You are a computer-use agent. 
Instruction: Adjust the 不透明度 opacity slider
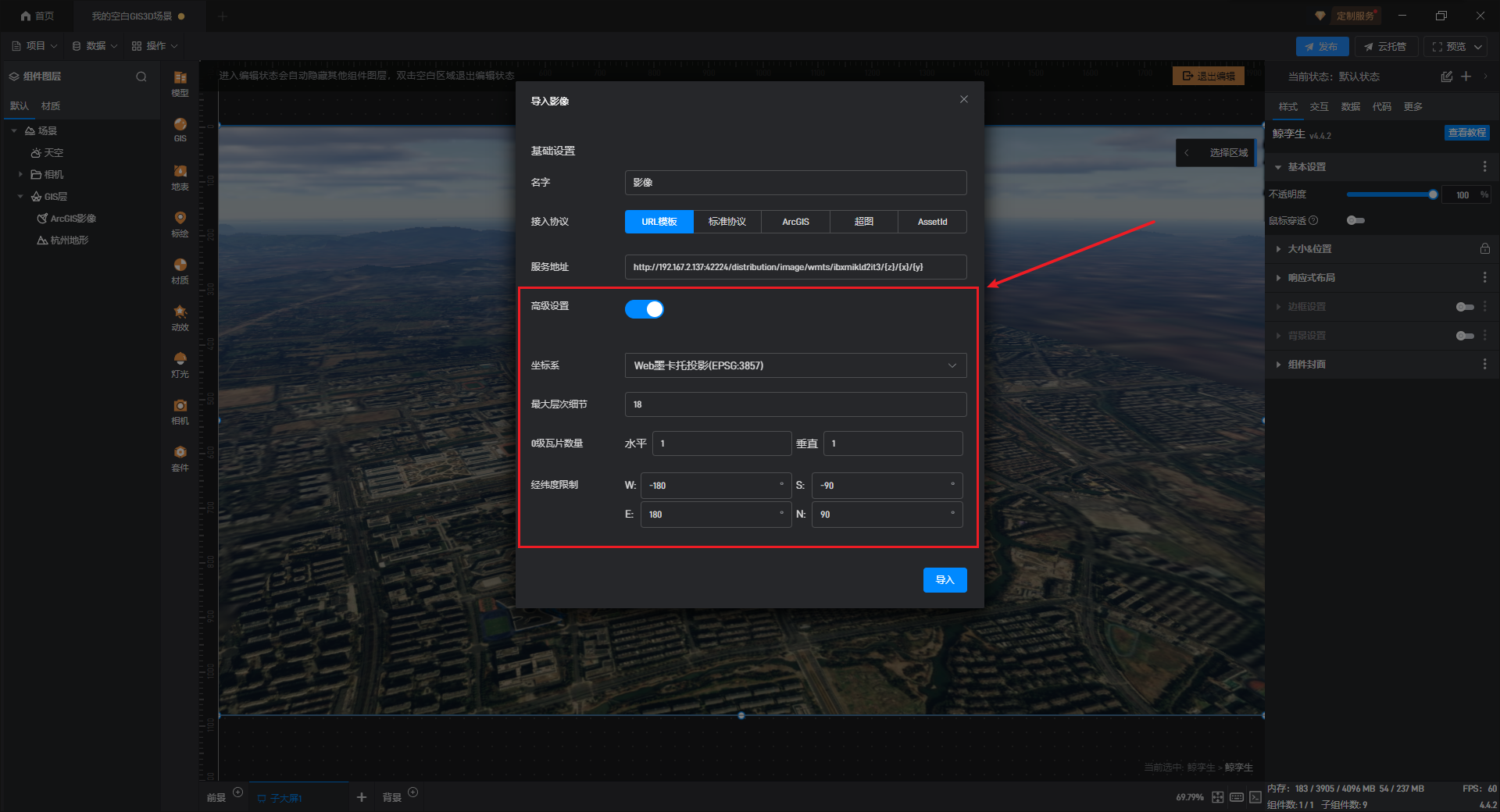[x=1432, y=194]
